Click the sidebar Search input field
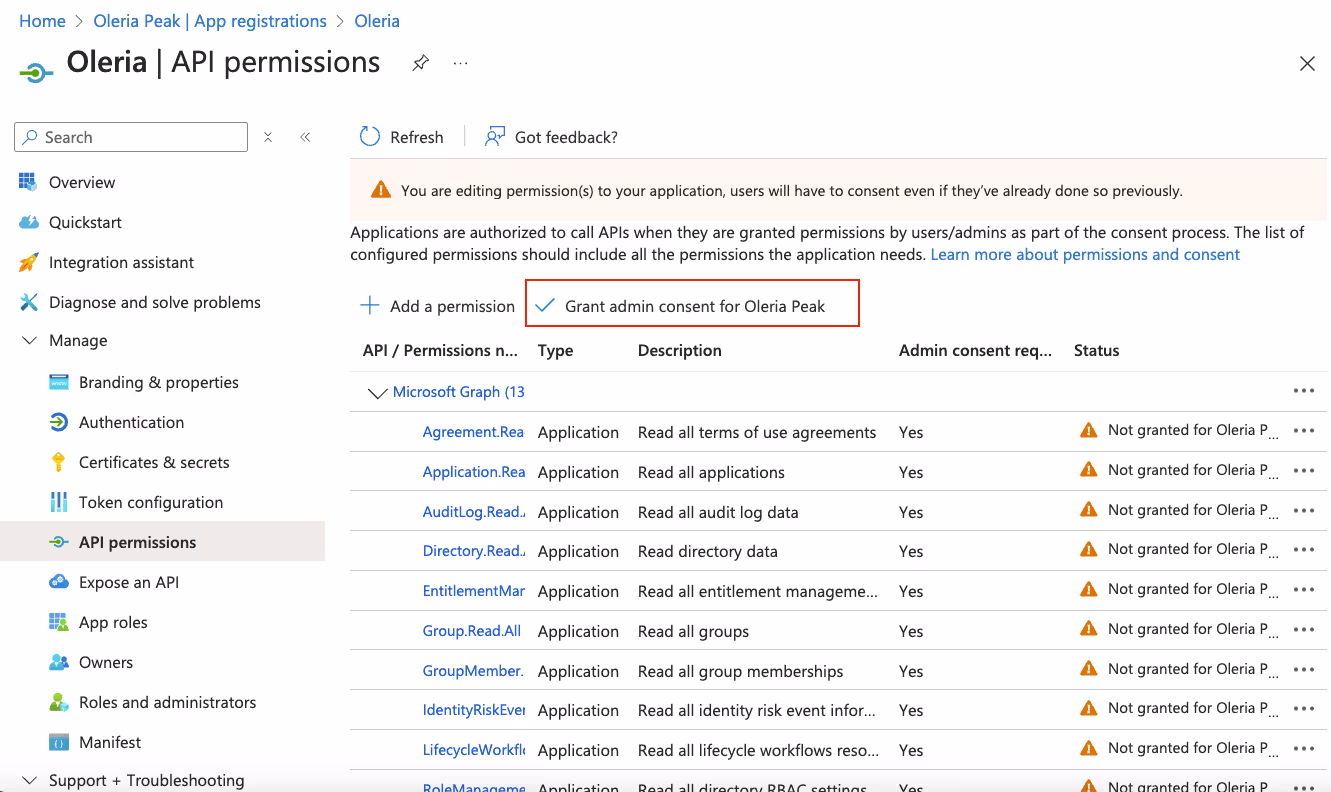The image size is (1331, 792). pyautogui.click(x=131, y=137)
